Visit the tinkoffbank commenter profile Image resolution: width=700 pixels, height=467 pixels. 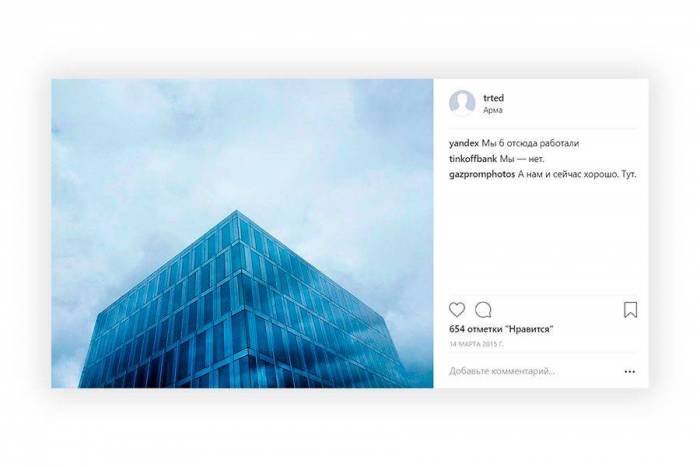pyautogui.click(x=473, y=159)
